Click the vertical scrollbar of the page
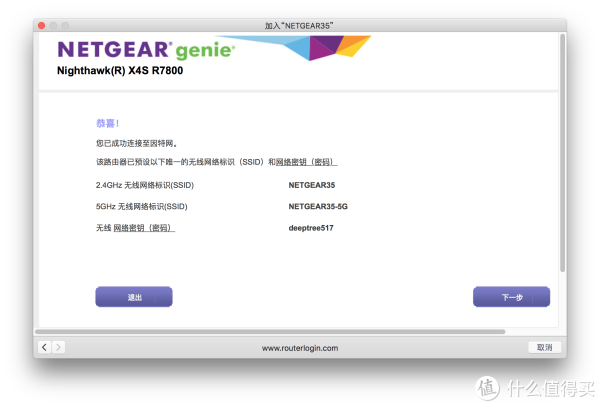 point(562,153)
